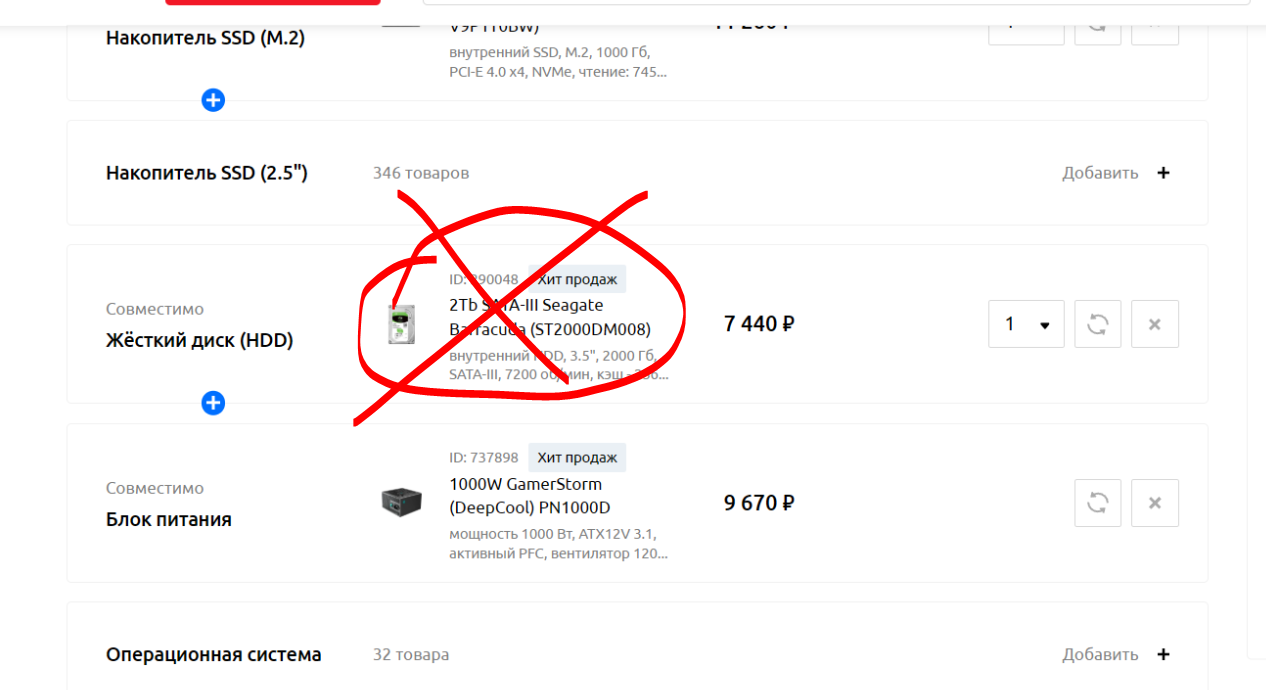Remove the GamerStorm PN1000D power supply

click(1155, 503)
